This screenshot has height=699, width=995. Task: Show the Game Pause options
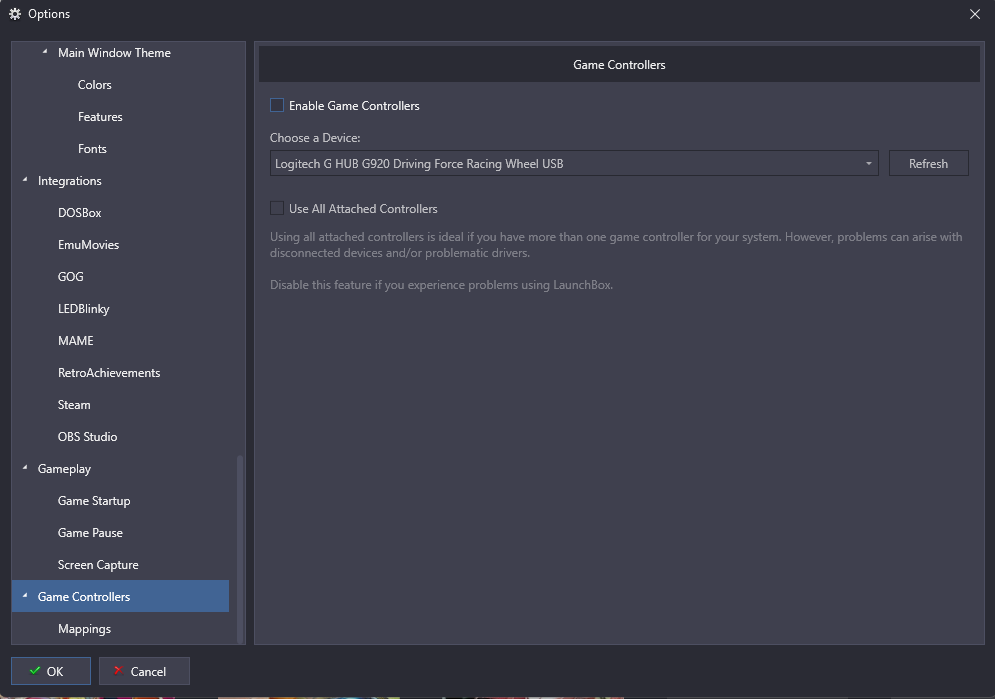point(90,533)
